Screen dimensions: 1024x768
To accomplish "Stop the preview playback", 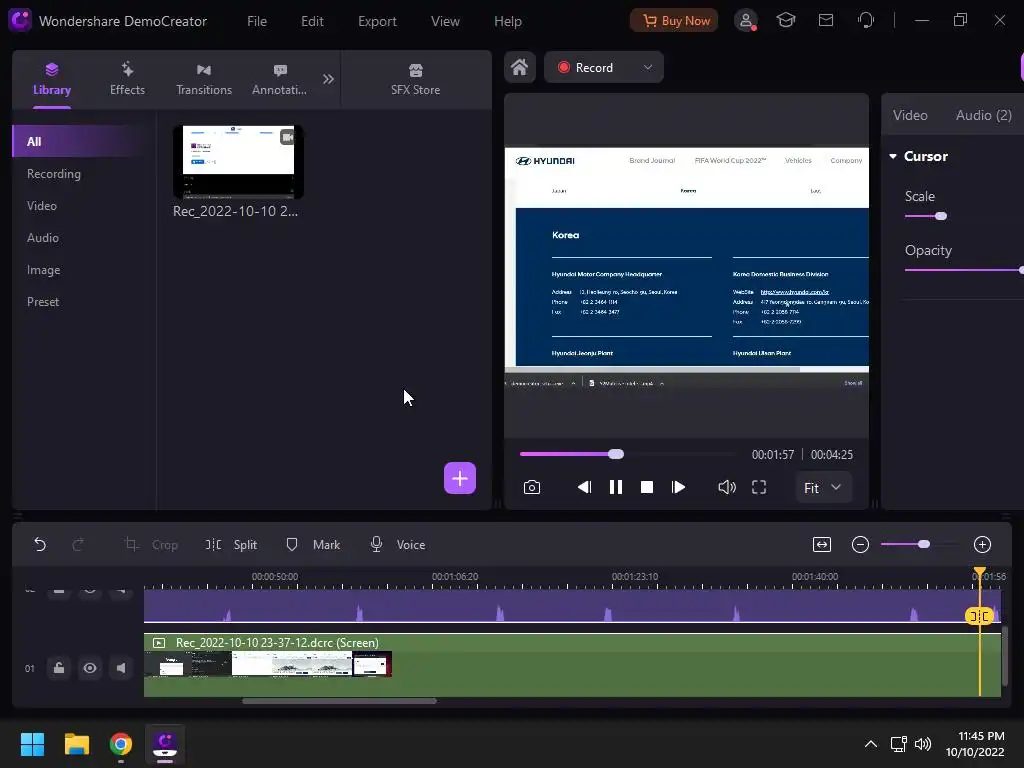I will (647, 487).
